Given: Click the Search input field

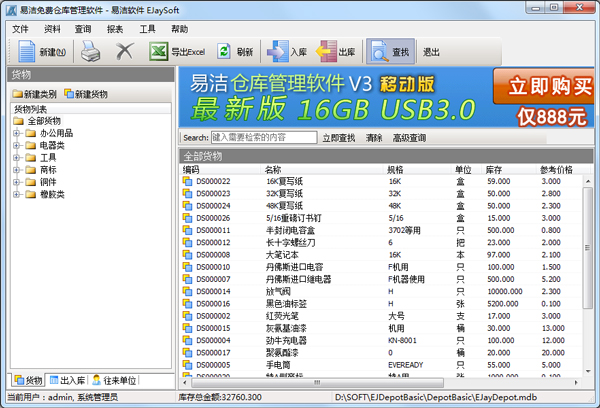Looking at the screenshot, I should point(262,137).
